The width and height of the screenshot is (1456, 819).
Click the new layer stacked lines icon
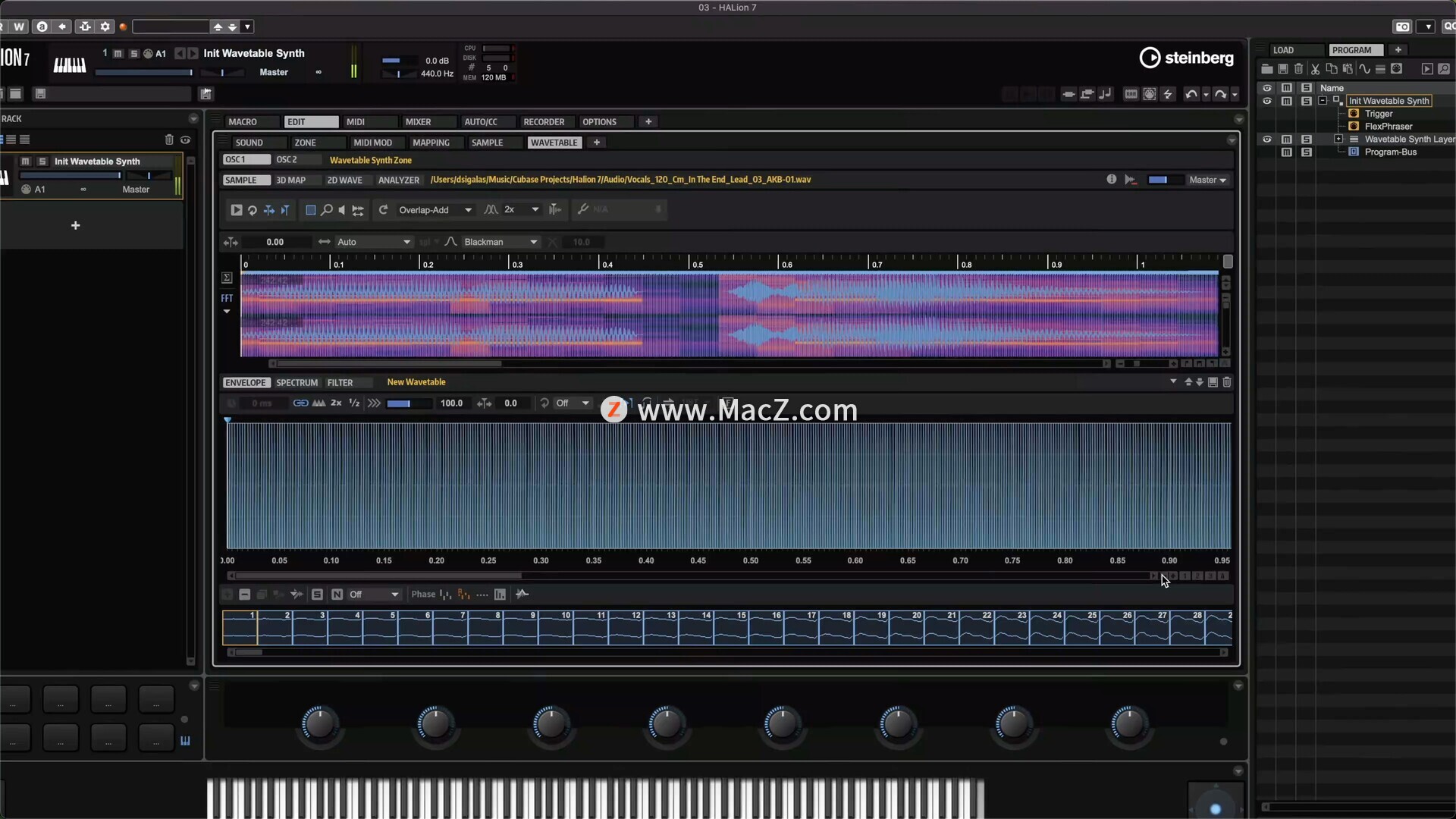click(1380, 69)
